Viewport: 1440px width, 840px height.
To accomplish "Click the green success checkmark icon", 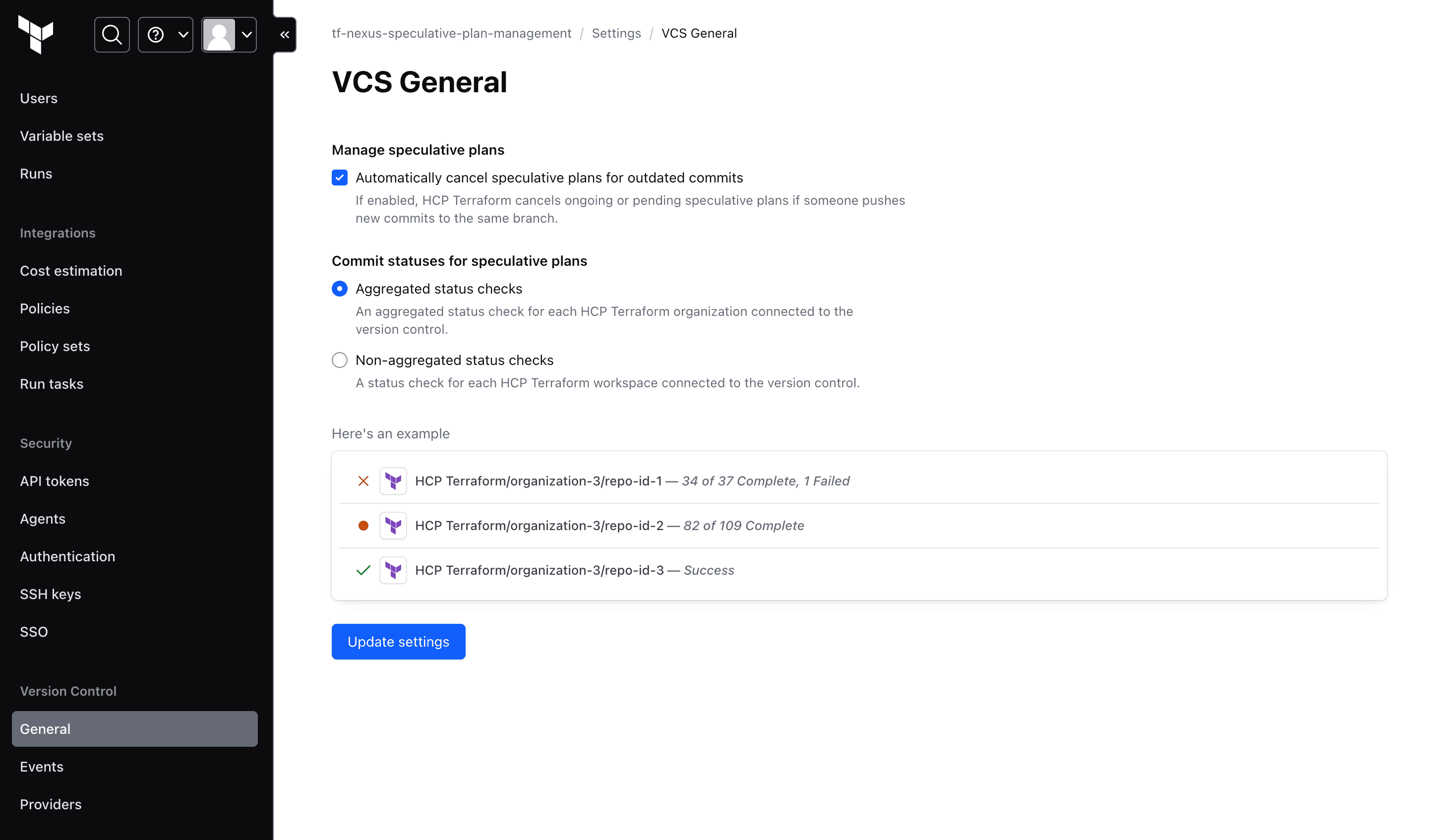I will [363, 570].
